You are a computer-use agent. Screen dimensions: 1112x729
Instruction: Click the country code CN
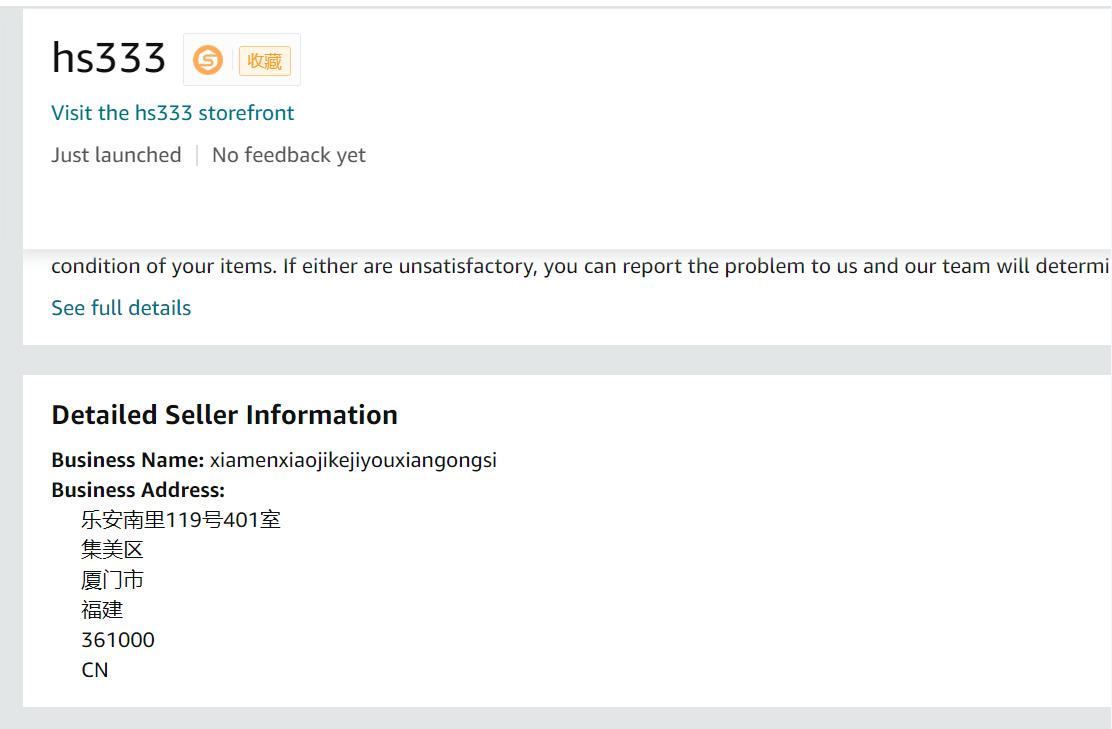click(x=95, y=670)
